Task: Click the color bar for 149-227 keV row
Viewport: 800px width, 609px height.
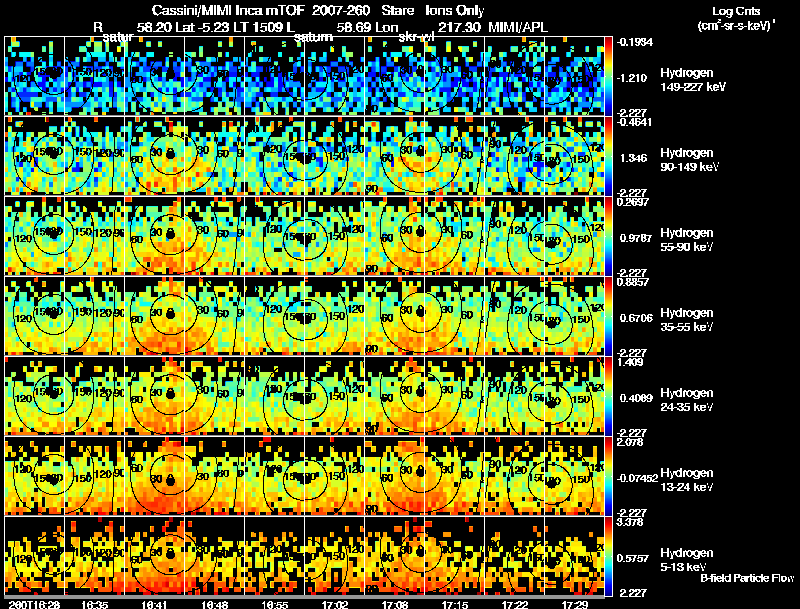Action: [x=608, y=75]
